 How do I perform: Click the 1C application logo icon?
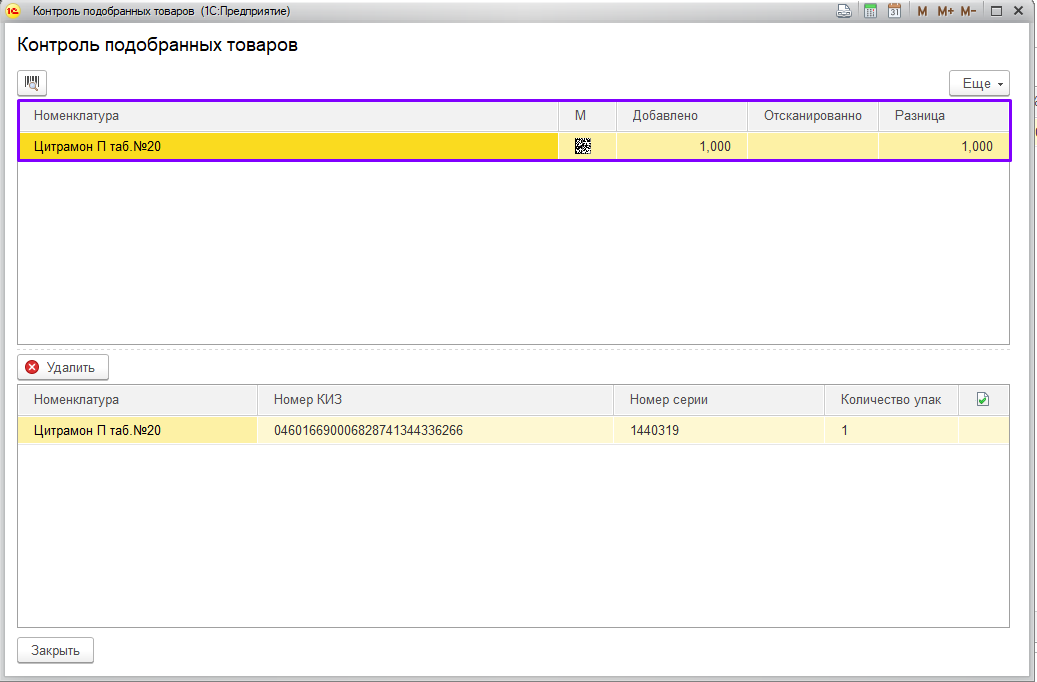(x=14, y=11)
